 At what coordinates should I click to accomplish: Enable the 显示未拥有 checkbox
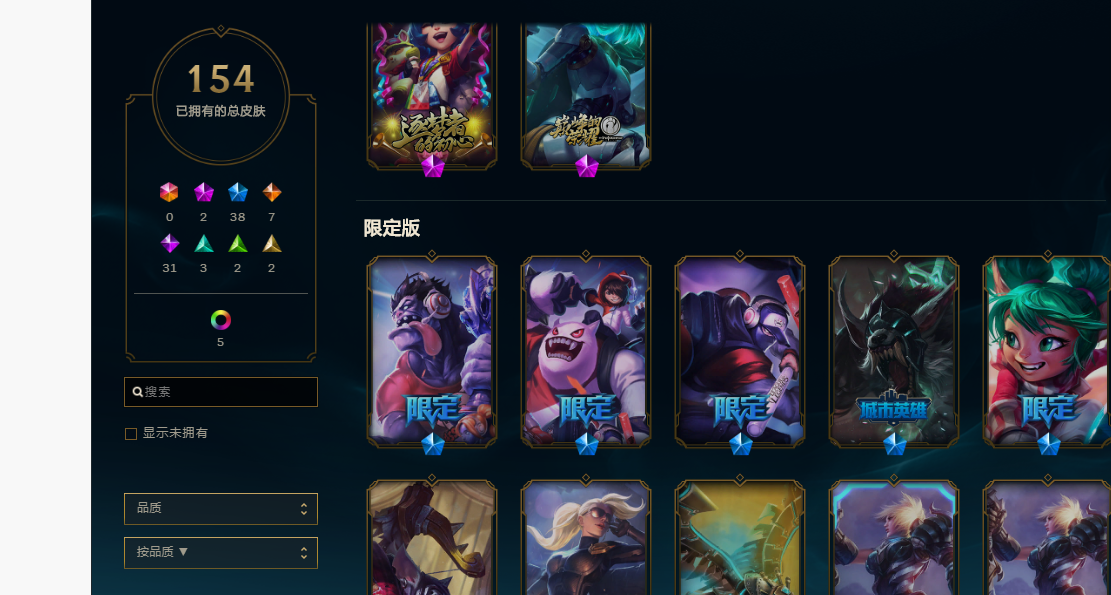131,434
